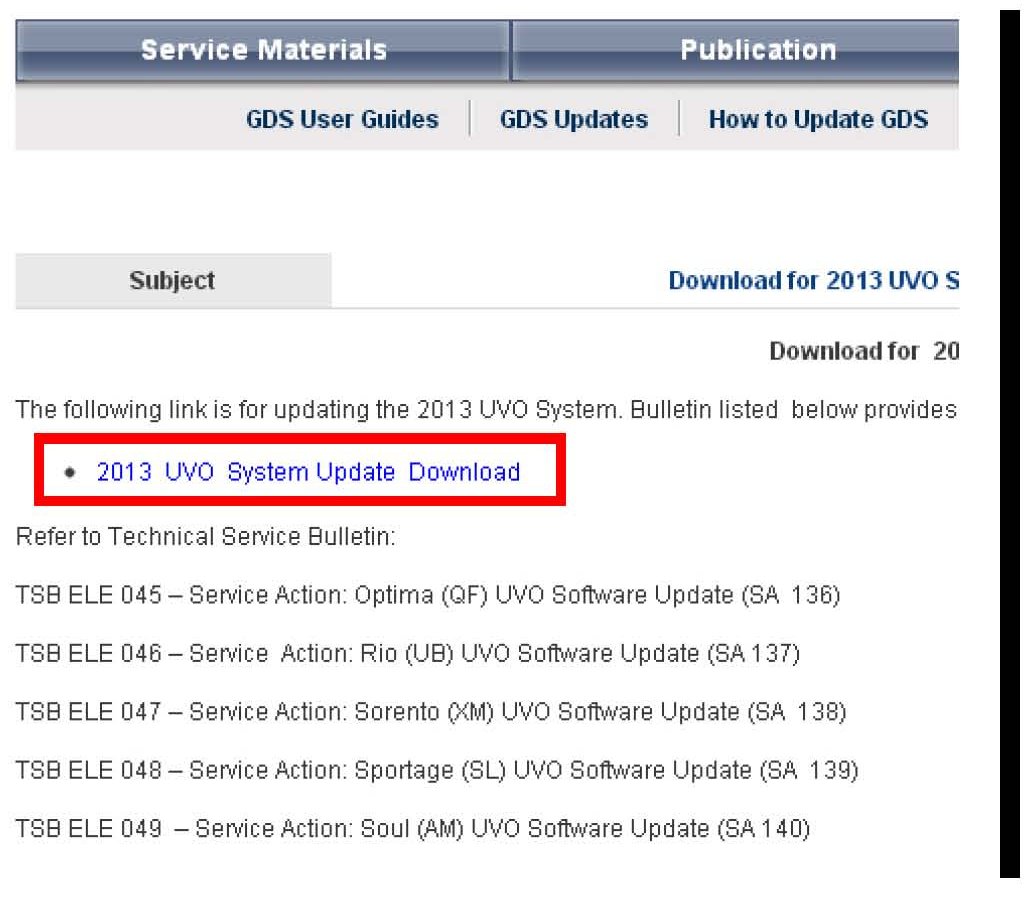The width and height of the screenshot is (1033, 901).
Task: Click the Subject header cell
Action: tap(172, 281)
